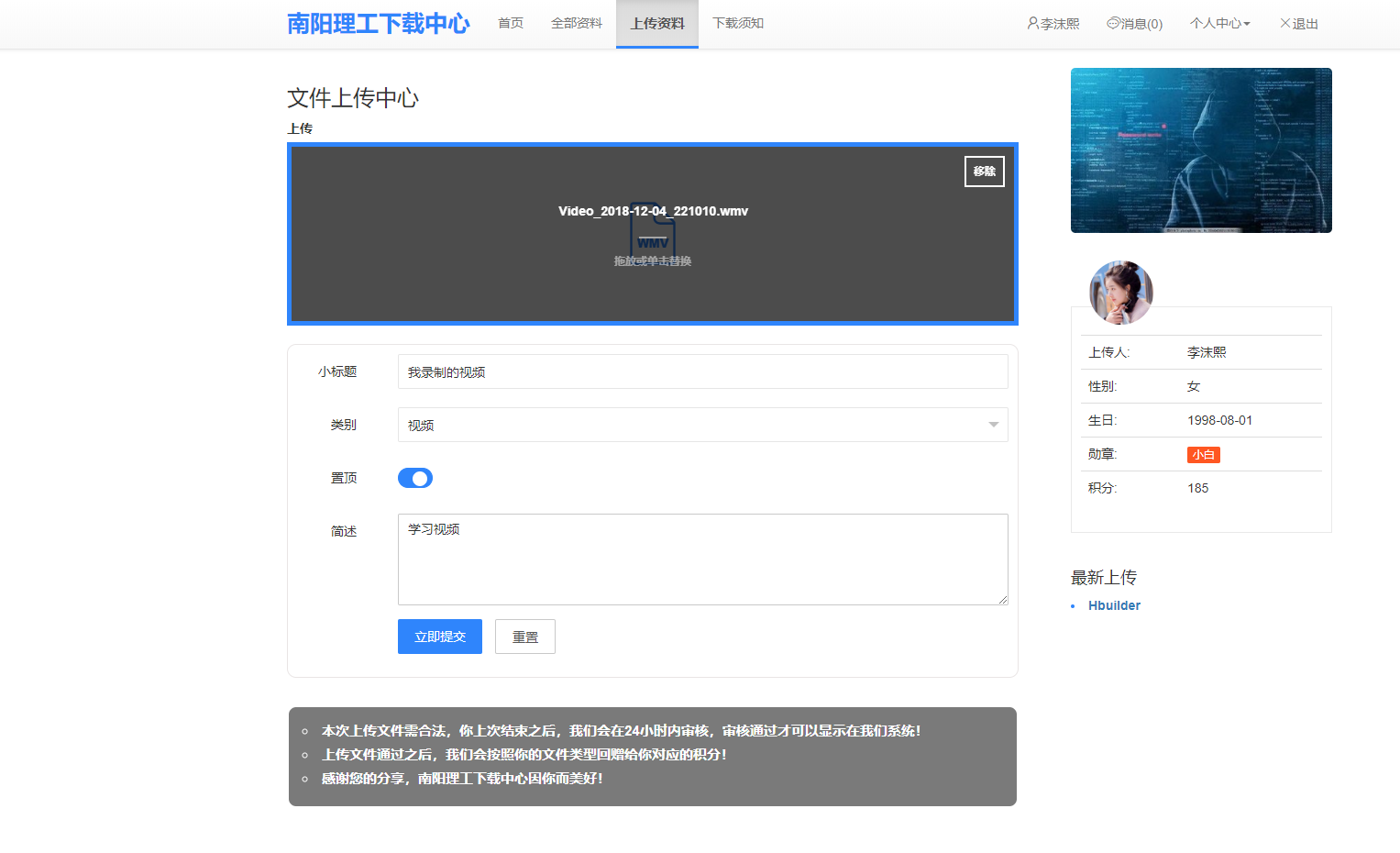Open messages via the speech bubble icon
This screenshot has width=1400, height=853.
coord(1111,23)
